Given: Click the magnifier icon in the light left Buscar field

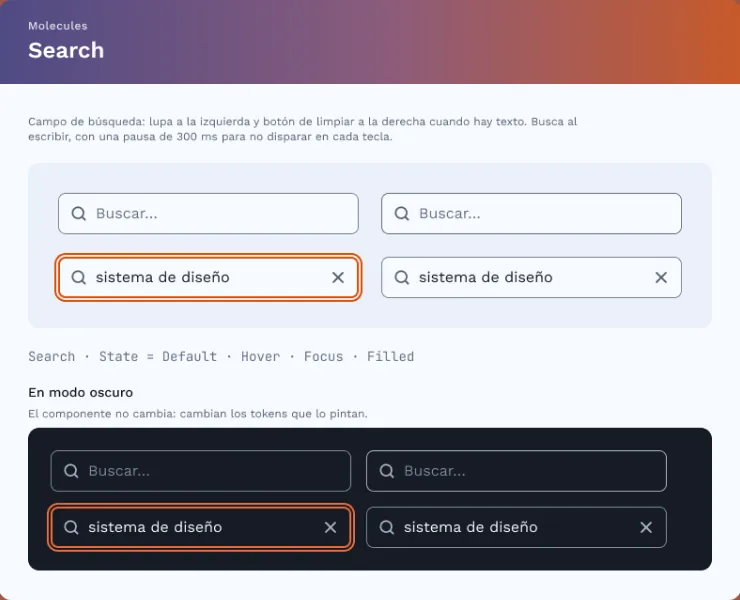Looking at the screenshot, I should (78, 213).
